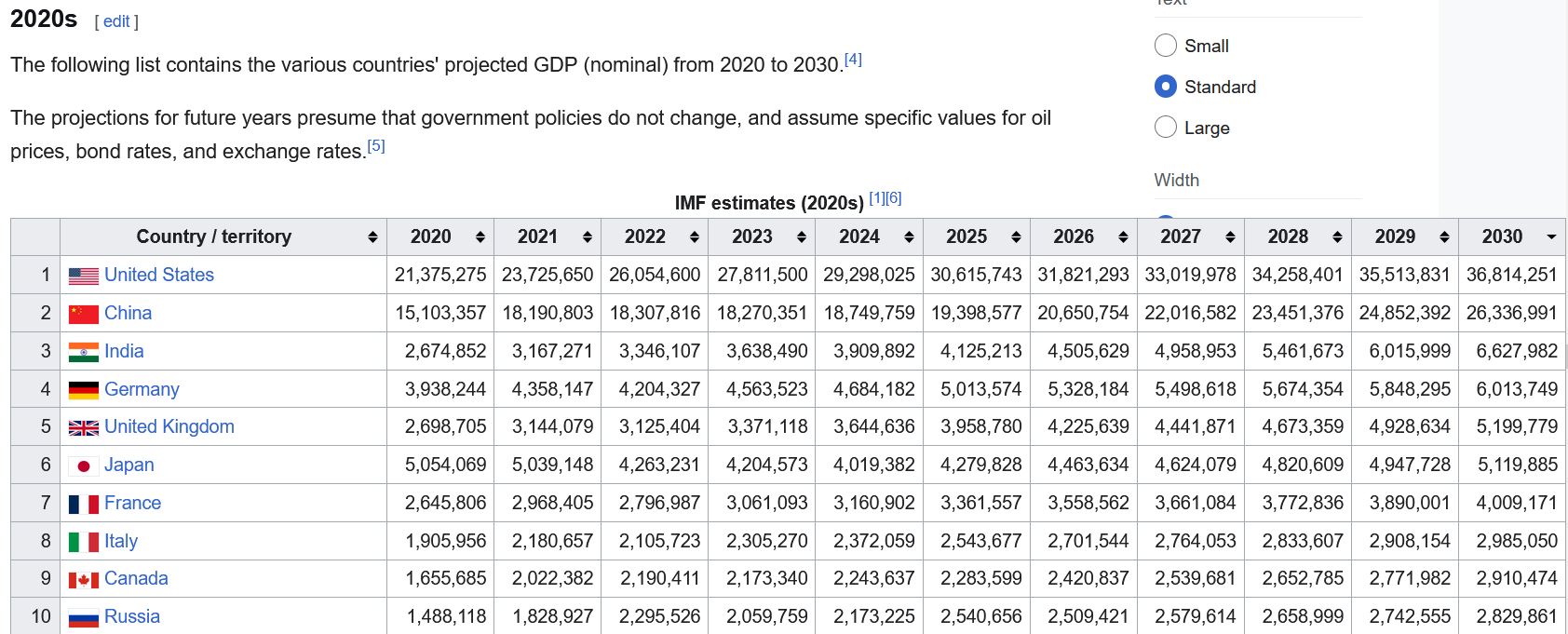
Task: Select the Large text size option
Action: click(x=1166, y=128)
